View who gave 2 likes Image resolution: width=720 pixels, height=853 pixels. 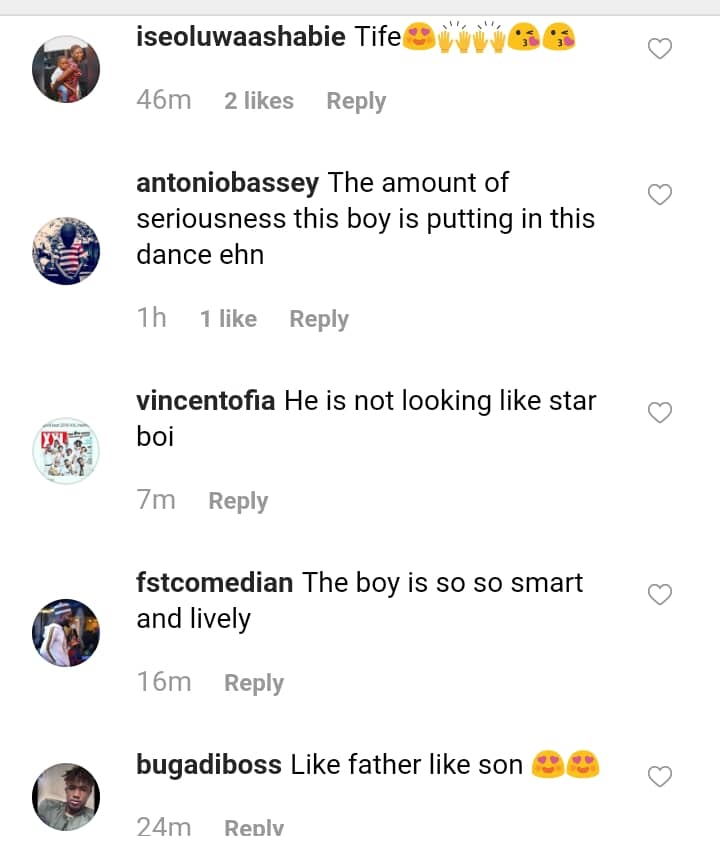259,101
